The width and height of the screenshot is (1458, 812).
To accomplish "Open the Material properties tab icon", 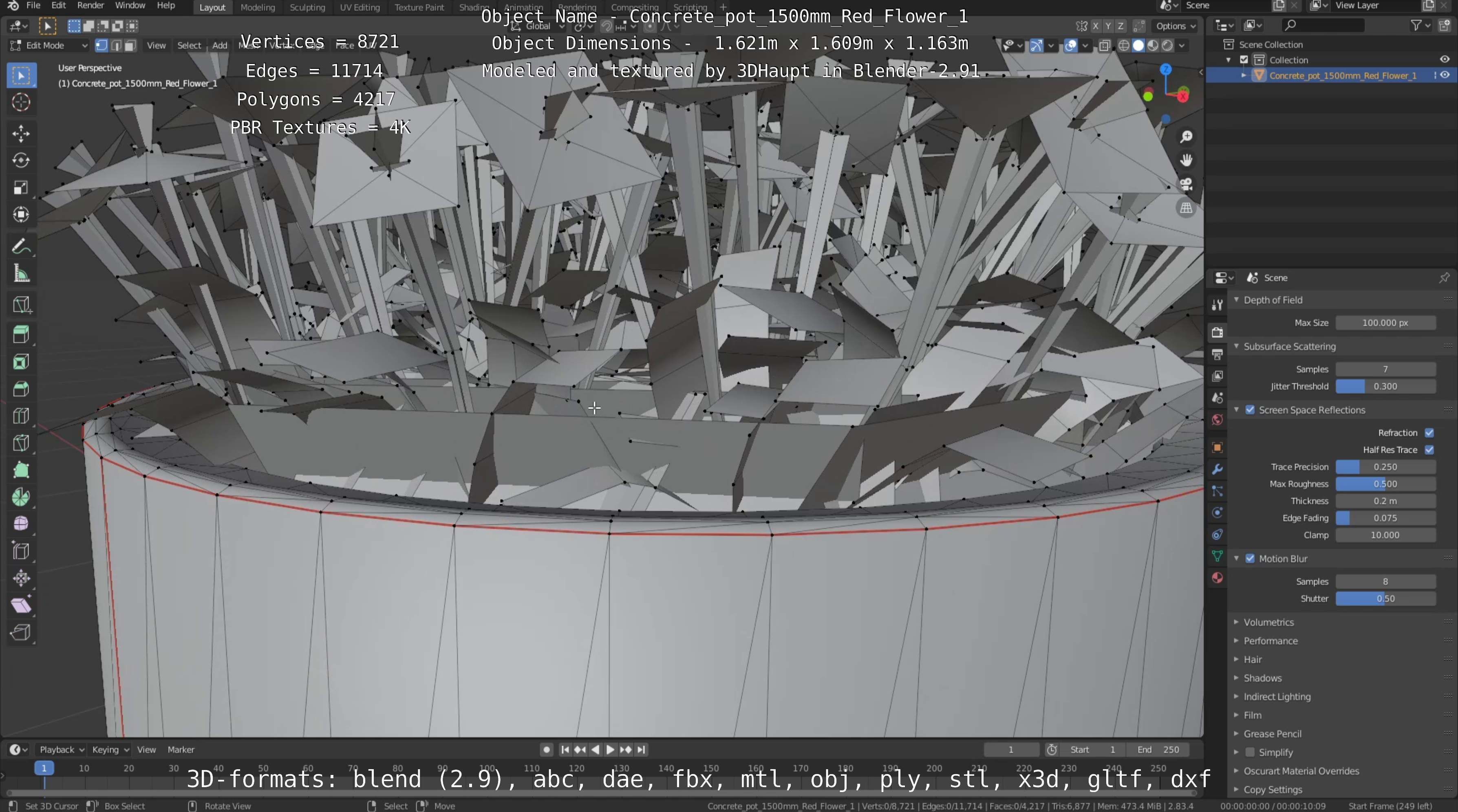I will pos(1218,578).
